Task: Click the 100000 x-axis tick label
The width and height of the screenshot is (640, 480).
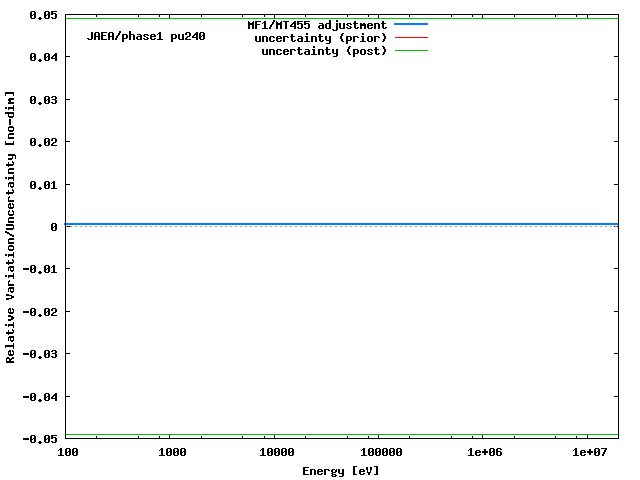Action: coord(377,453)
